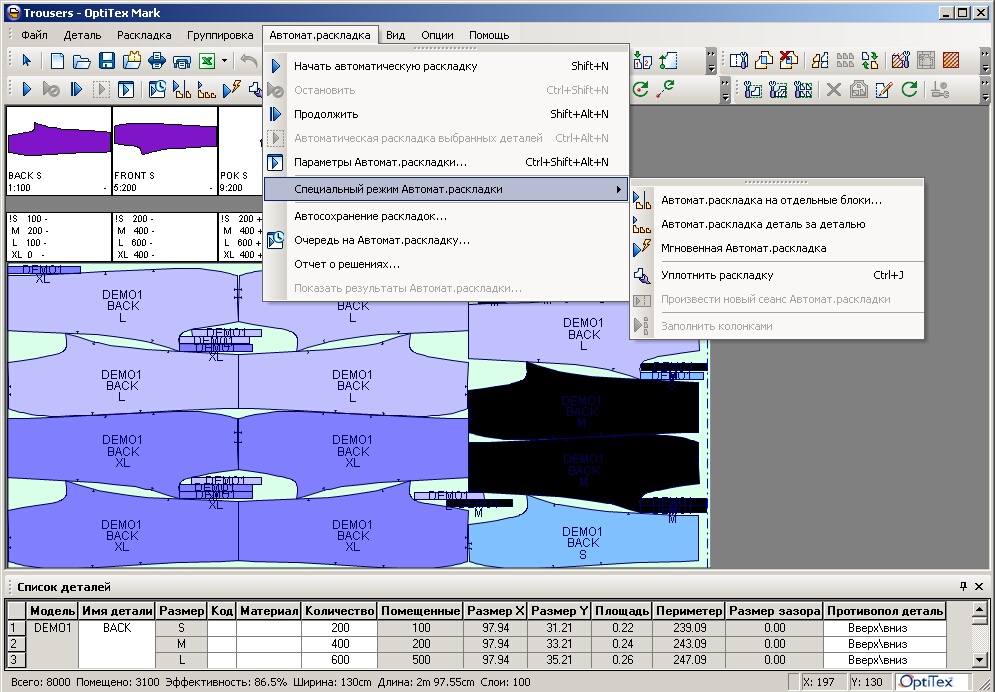This screenshot has width=995, height=692.
Task: Click the edit pencil note icon
Action: click(883, 90)
